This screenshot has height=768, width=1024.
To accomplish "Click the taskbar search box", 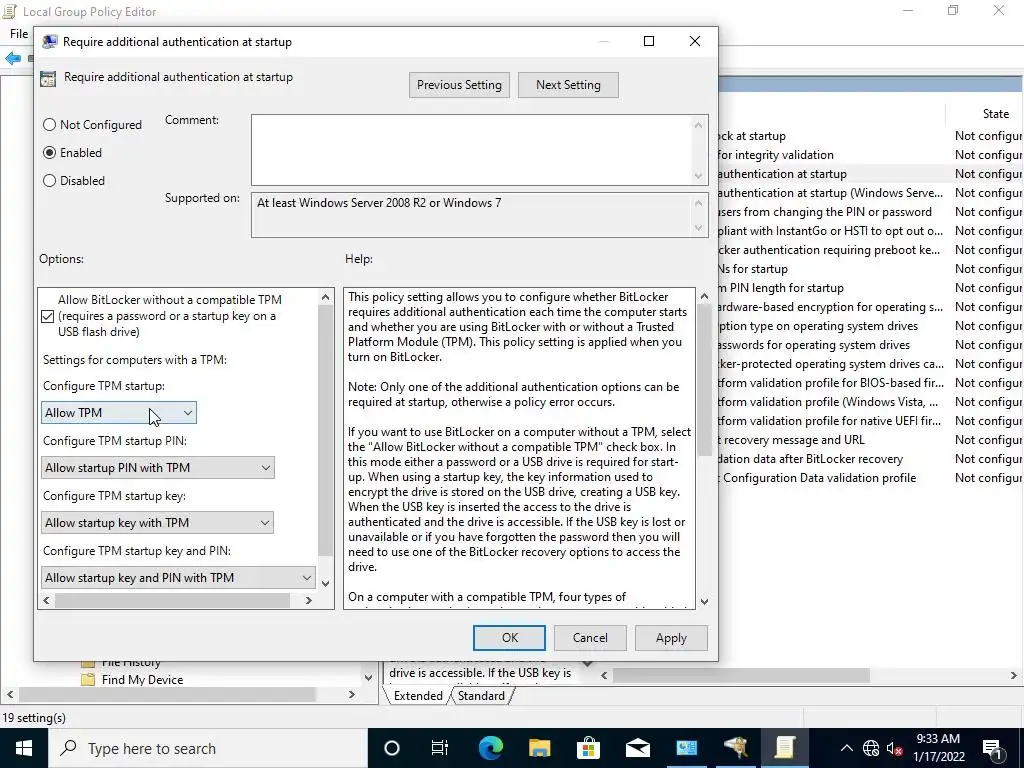I will 208,748.
